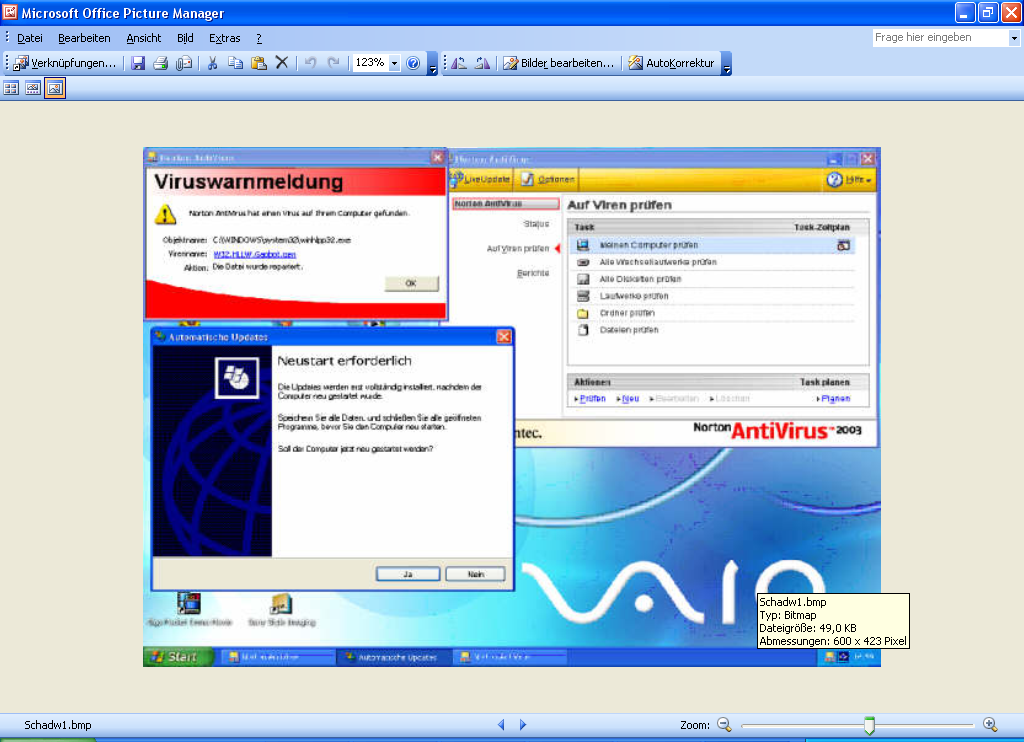This screenshot has height=742, width=1024.
Task: Minimize the Picture Manager window
Action: [965, 12]
